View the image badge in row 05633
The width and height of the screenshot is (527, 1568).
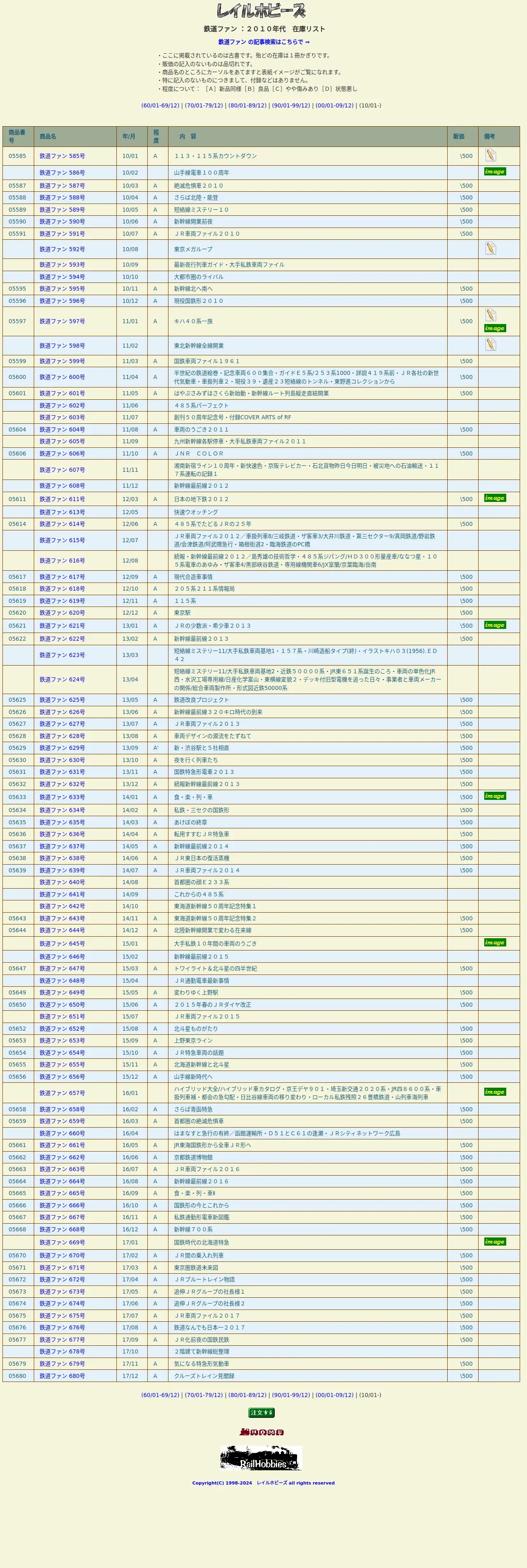[x=495, y=796]
